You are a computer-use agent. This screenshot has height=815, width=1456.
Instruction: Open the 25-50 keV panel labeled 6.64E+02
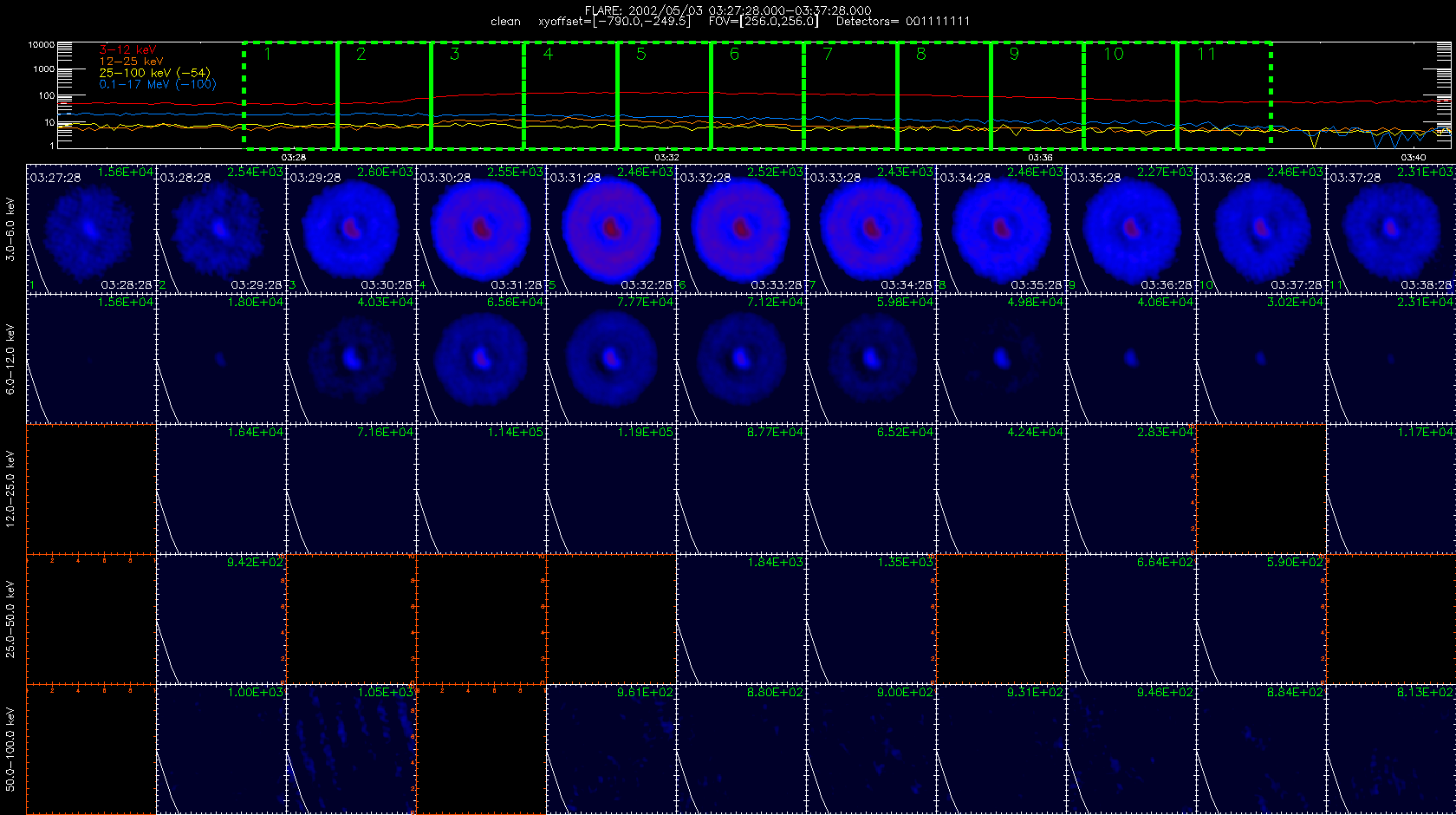(x=1132, y=619)
